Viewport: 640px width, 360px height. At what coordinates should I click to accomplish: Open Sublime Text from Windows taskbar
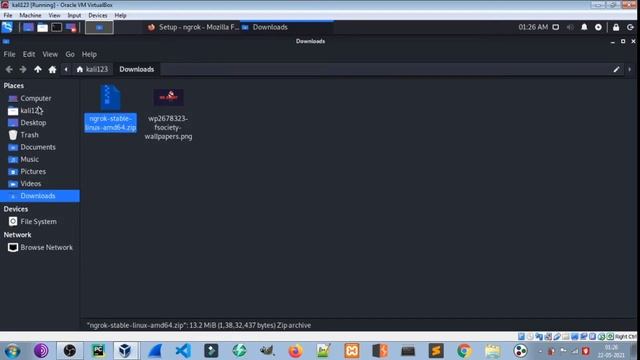point(436,351)
